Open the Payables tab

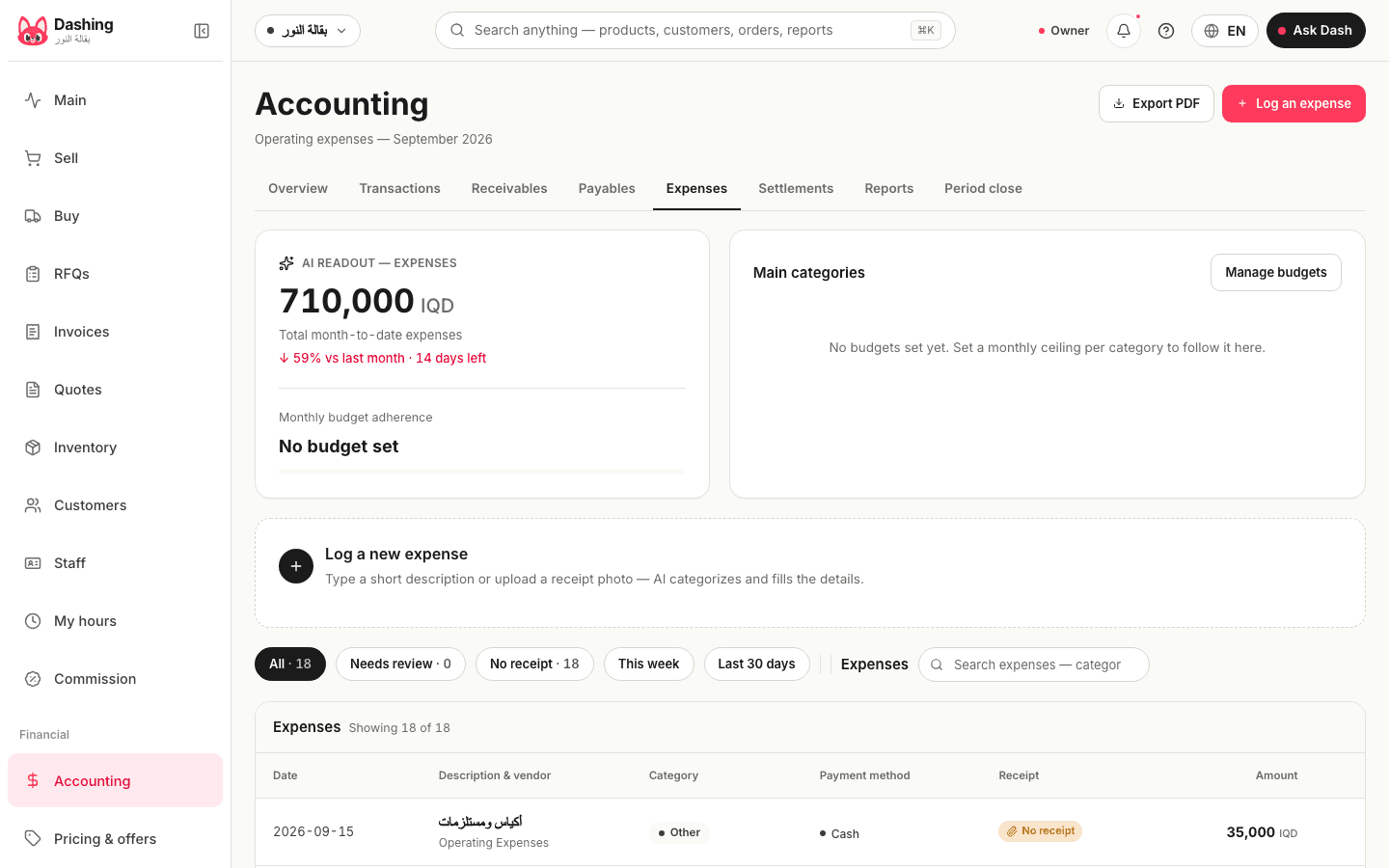[x=607, y=189]
